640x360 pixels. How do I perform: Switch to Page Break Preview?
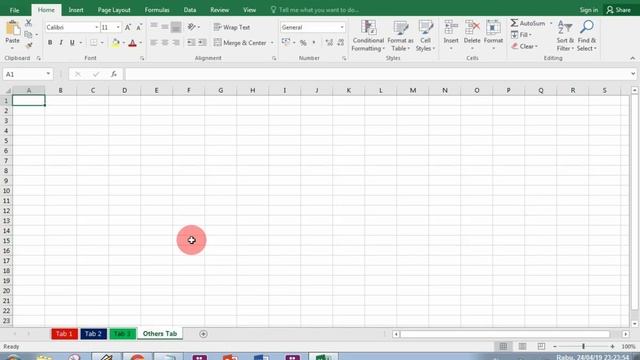pyautogui.click(x=541, y=346)
